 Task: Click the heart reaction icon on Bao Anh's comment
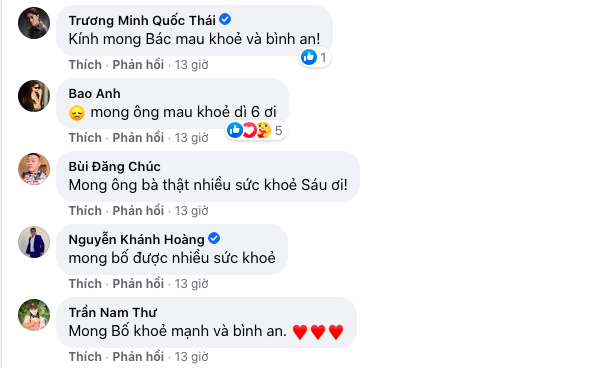coord(249,130)
